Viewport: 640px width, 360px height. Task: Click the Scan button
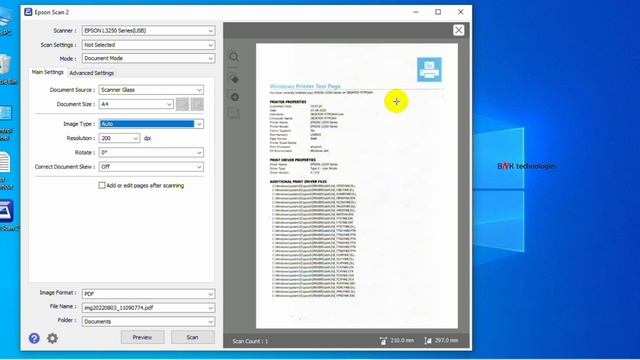tap(193, 338)
